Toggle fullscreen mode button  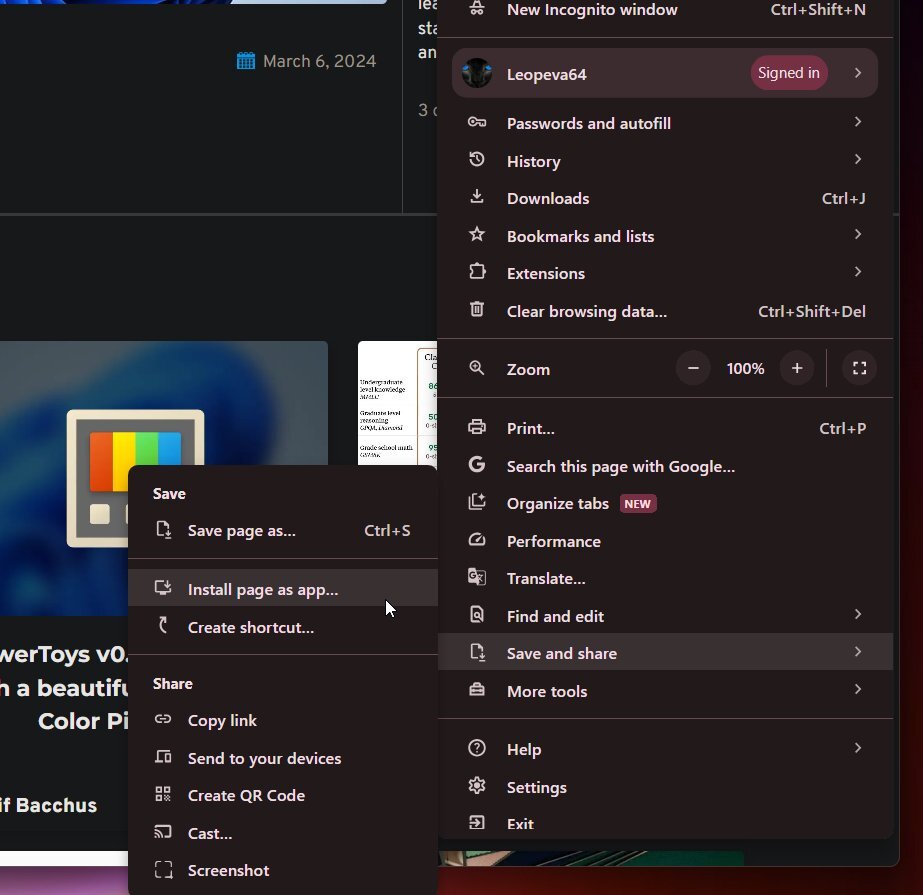coord(859,368)
